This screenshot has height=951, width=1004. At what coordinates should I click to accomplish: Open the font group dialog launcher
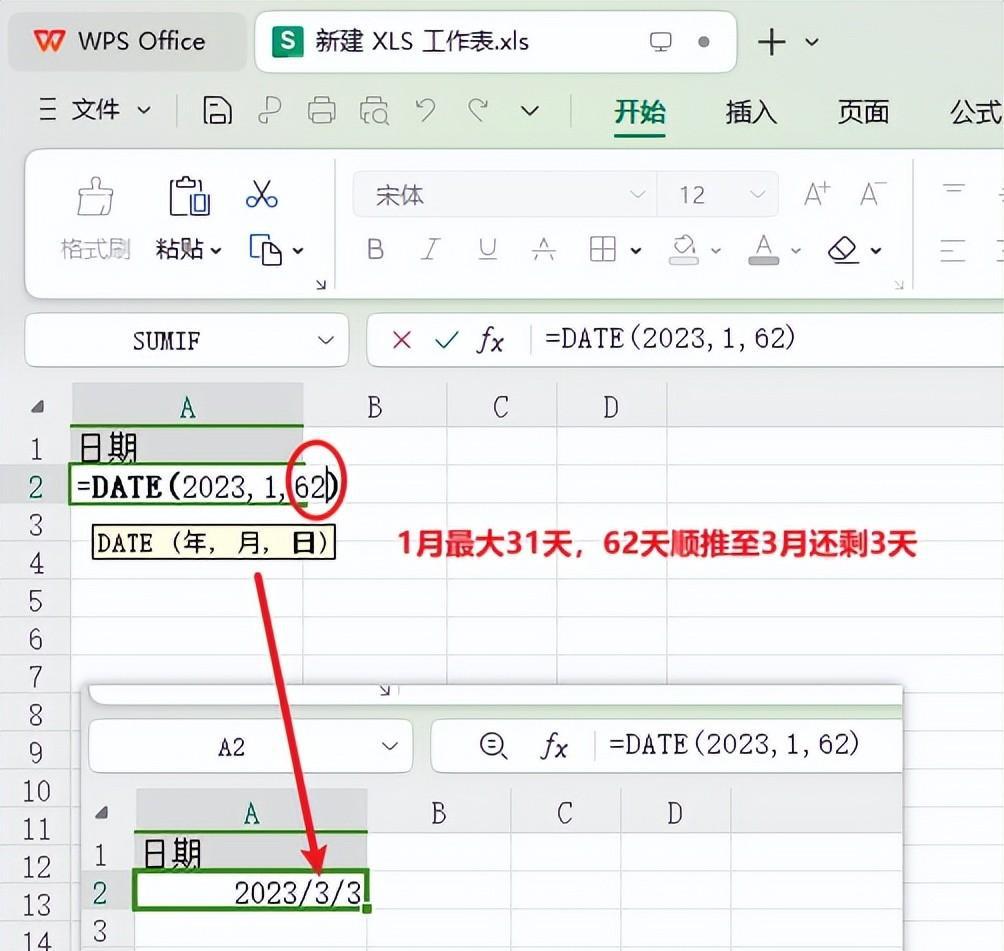(x=899, y=284)
